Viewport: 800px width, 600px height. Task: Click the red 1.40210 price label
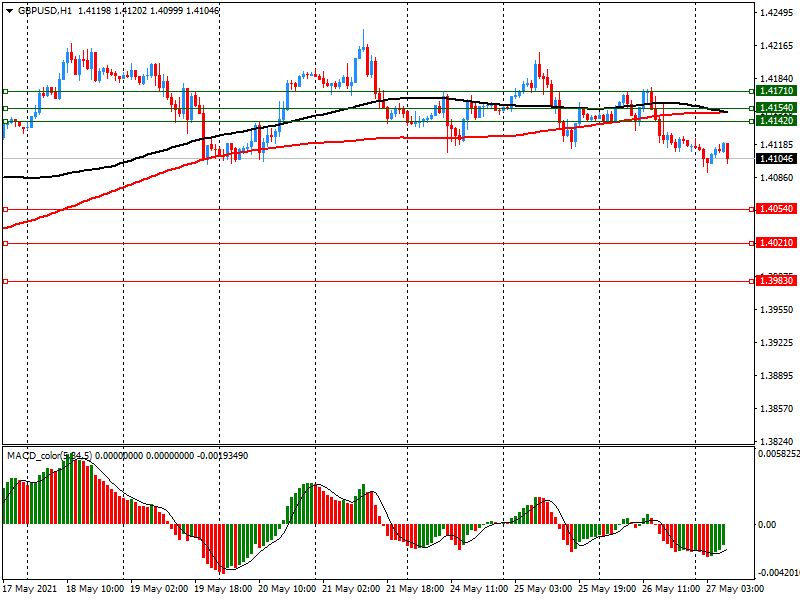775,243
